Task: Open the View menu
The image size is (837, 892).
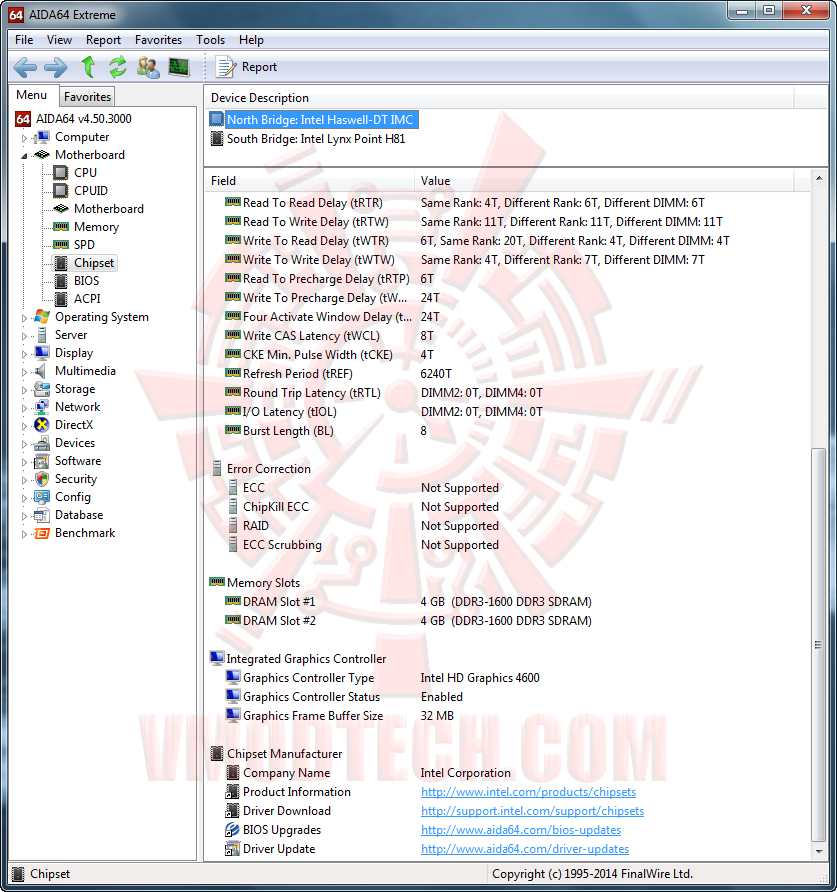Action: pos(59,40)
